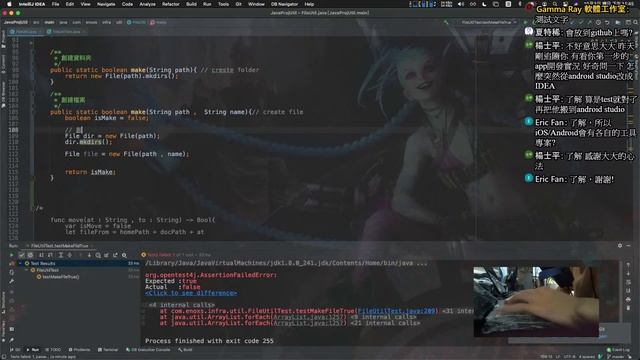Open the Build menu
Screen dimensions: 640x360
pyautogui.click(x=191, y=4)
